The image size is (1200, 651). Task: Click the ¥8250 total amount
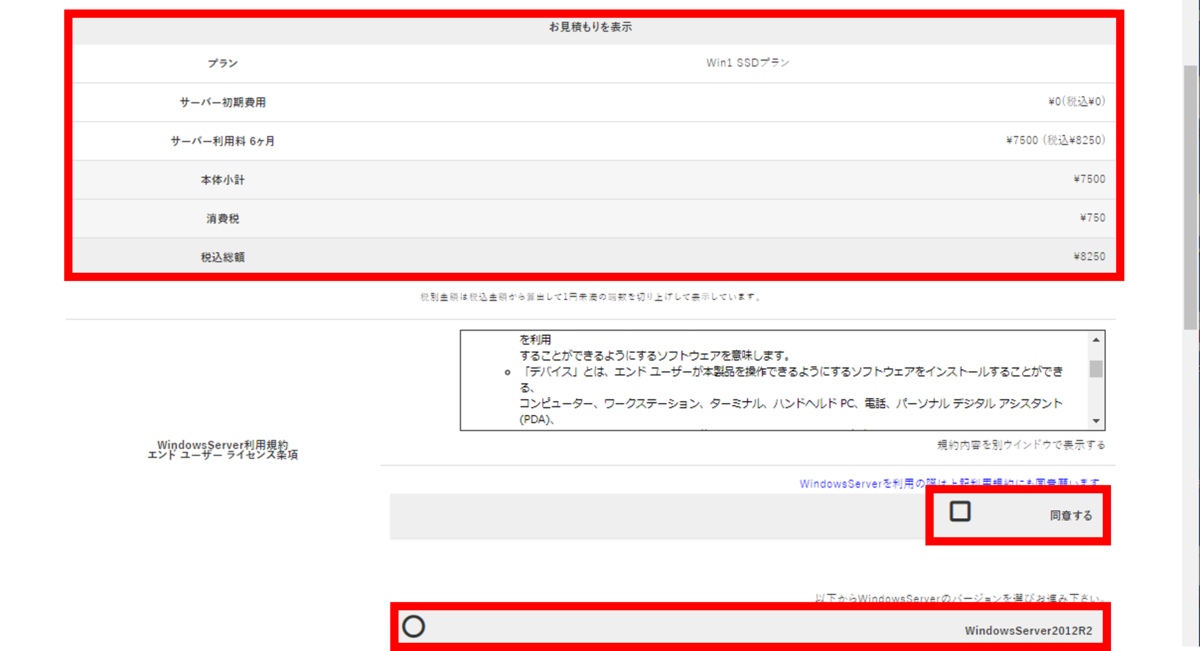(1089, 257)
